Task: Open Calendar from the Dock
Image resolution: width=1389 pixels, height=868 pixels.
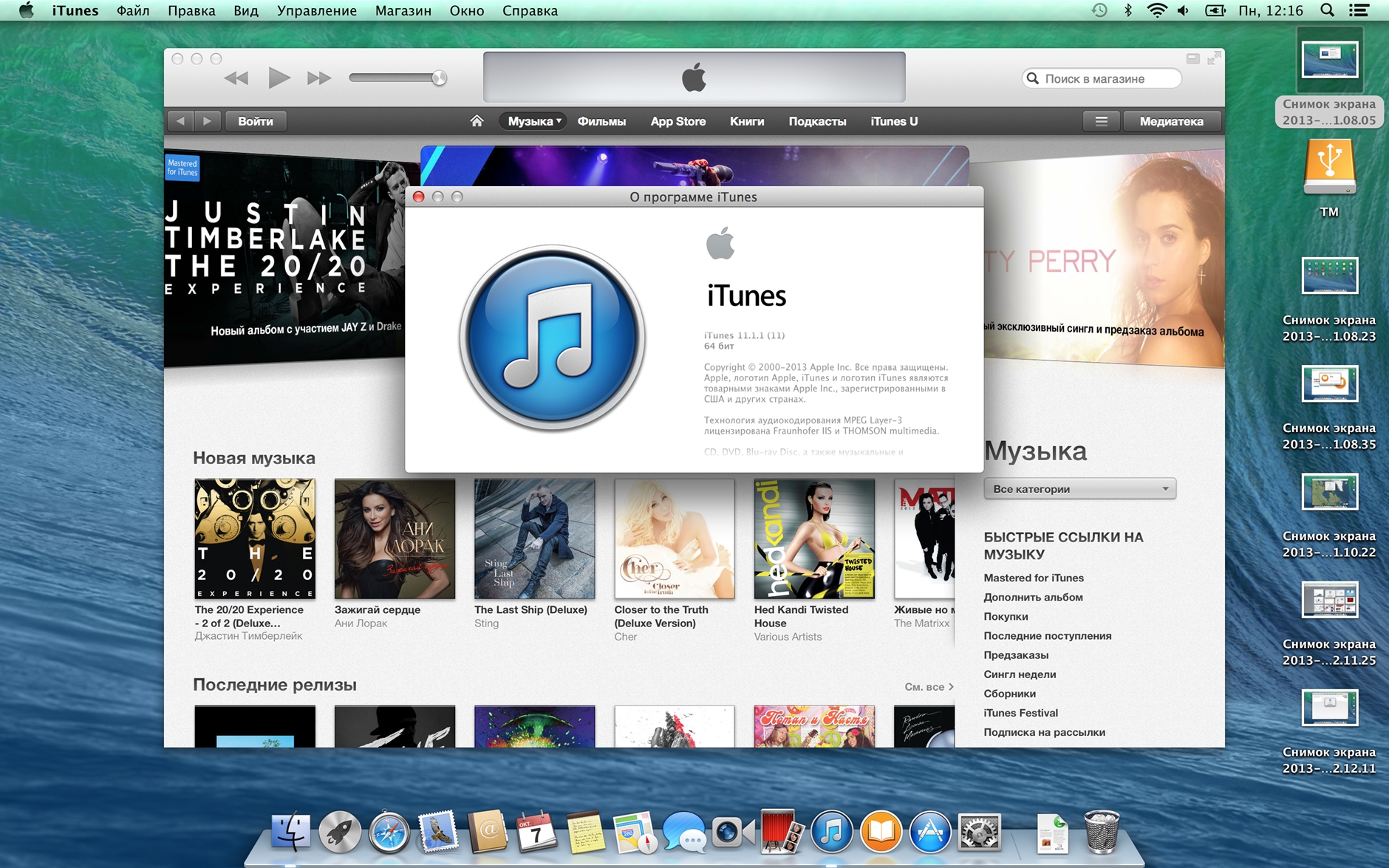Action: [x=536, y=832]
